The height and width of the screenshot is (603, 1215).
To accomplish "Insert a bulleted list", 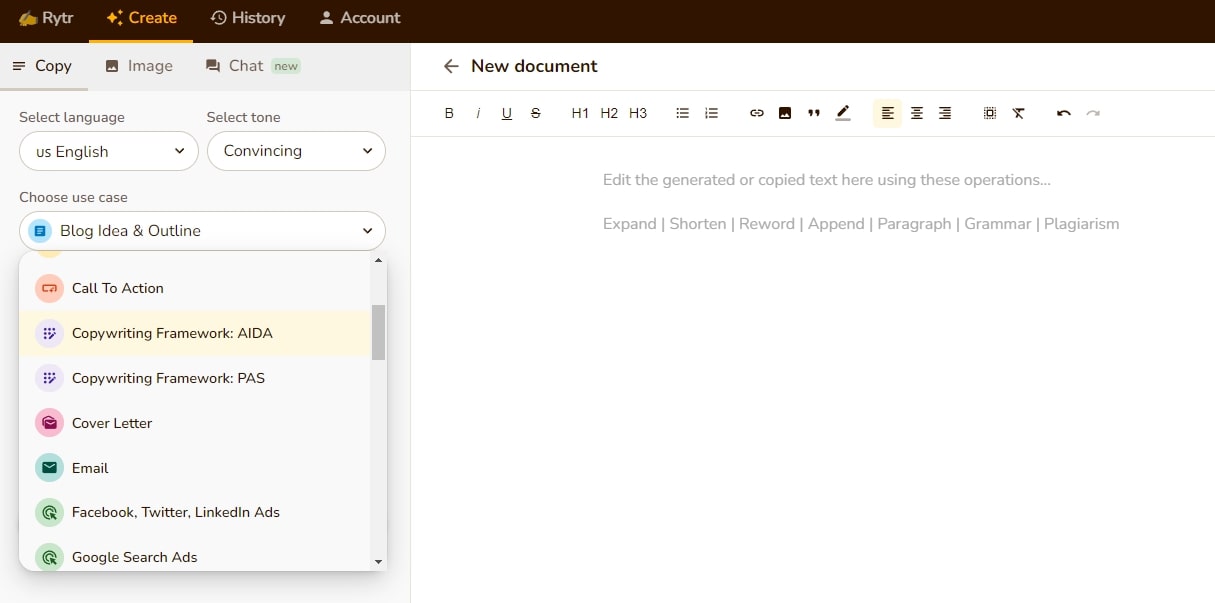I will pos(682,113).
